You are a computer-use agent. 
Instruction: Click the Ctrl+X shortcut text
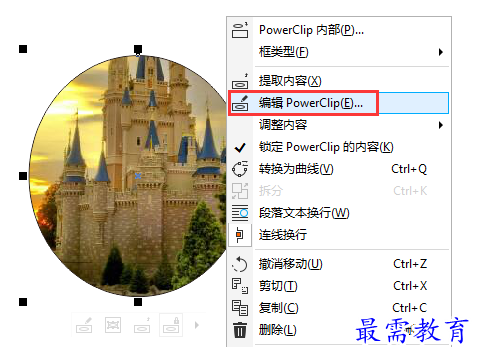pyautogui.click(x=410, y=286)
